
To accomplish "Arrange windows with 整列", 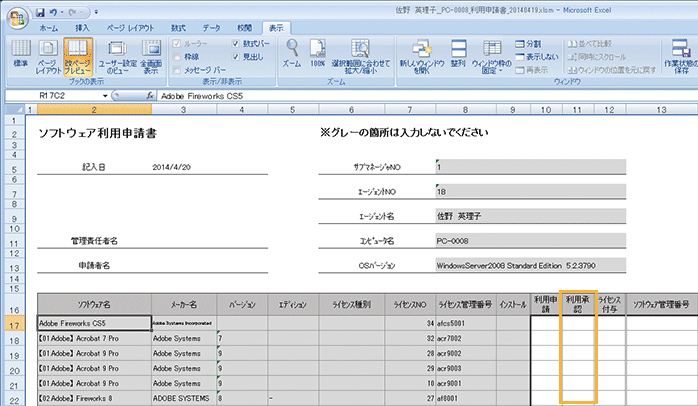I will [458, 54].
